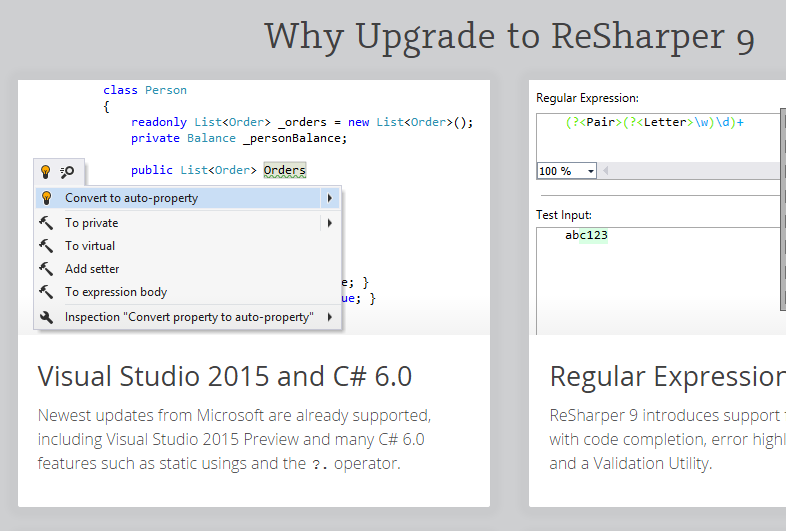Click the hammer icon beside To private
The image size is (786, 531).
pyautogui.click(x=46, y=223)
